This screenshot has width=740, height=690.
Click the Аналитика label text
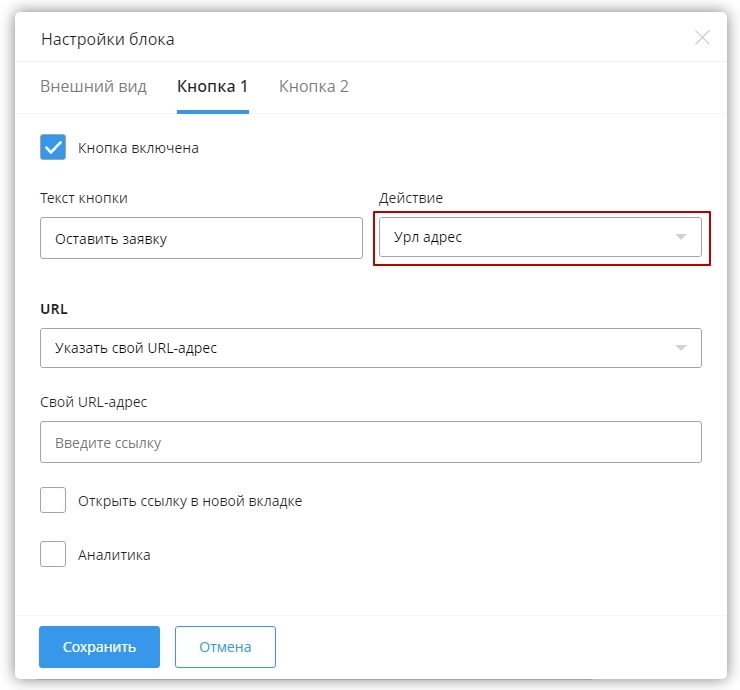click(x=114, y=554)
